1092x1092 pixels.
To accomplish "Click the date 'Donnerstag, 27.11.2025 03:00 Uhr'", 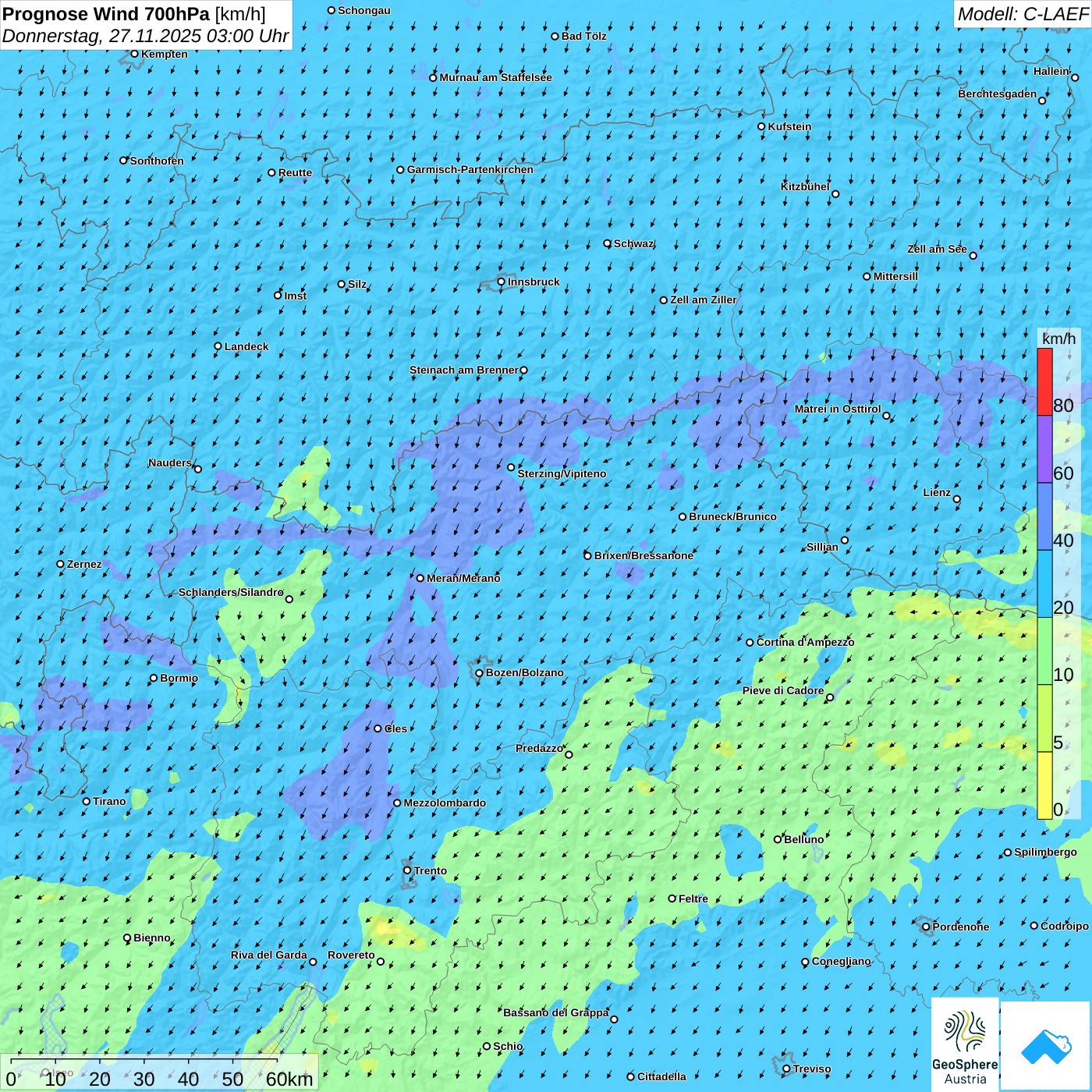I will pos(145,36).
